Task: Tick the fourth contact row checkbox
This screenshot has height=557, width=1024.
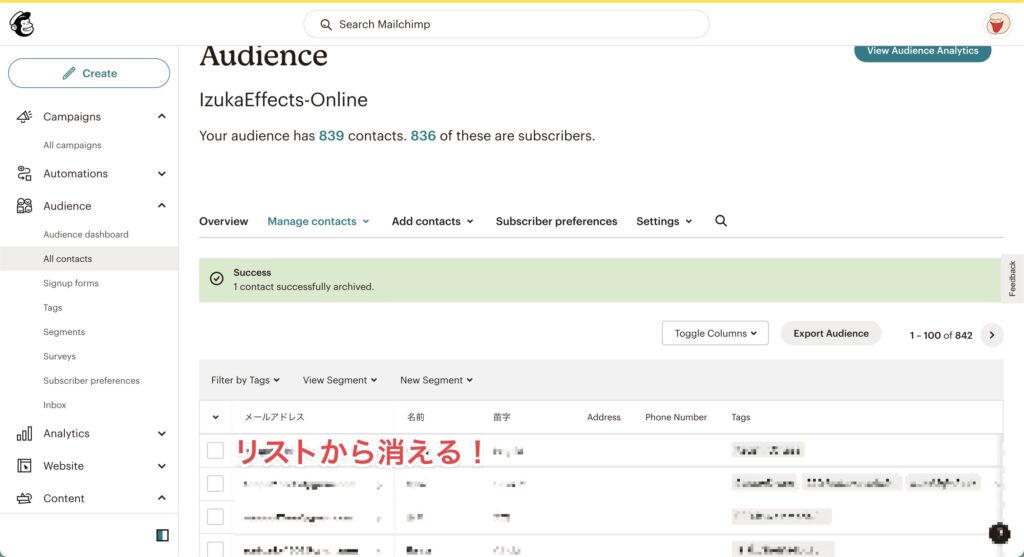Action: [x=215, y=549]
